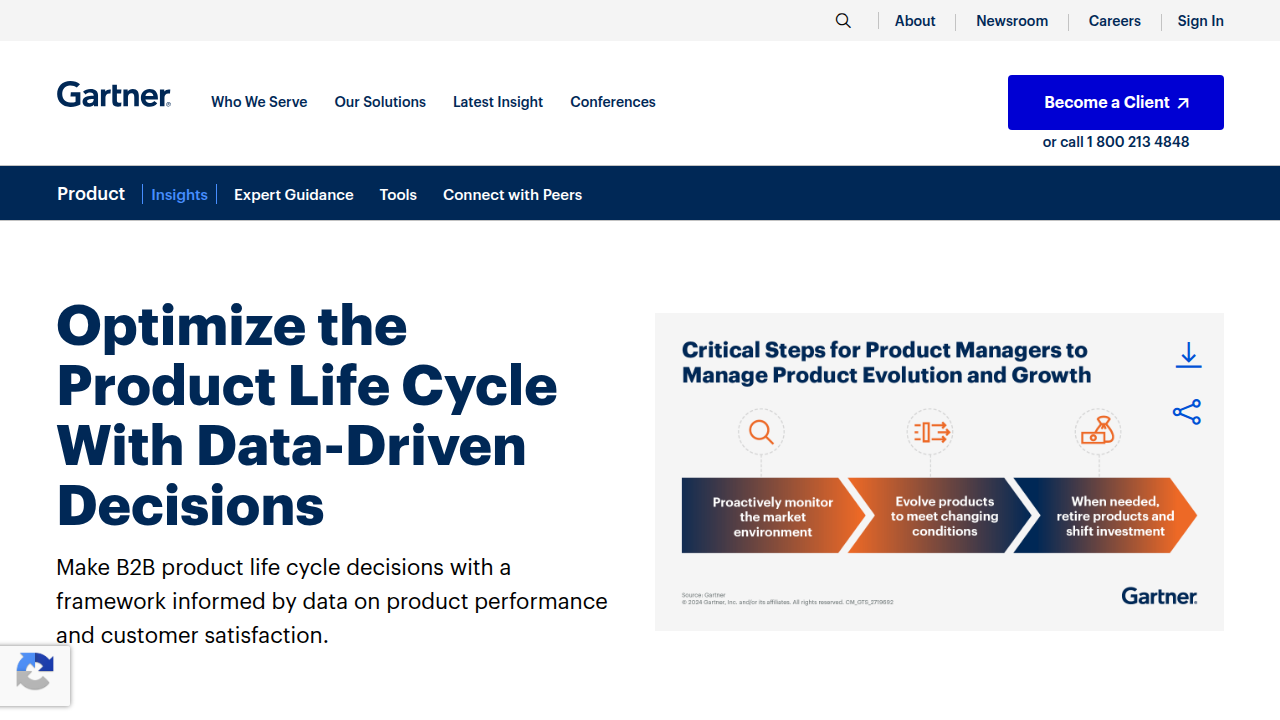Image resolution: width=1280 pixels, height=720 pixels.
Task: Click the 'Optimize the Product Life Cycle' headline
Action: 307,415
